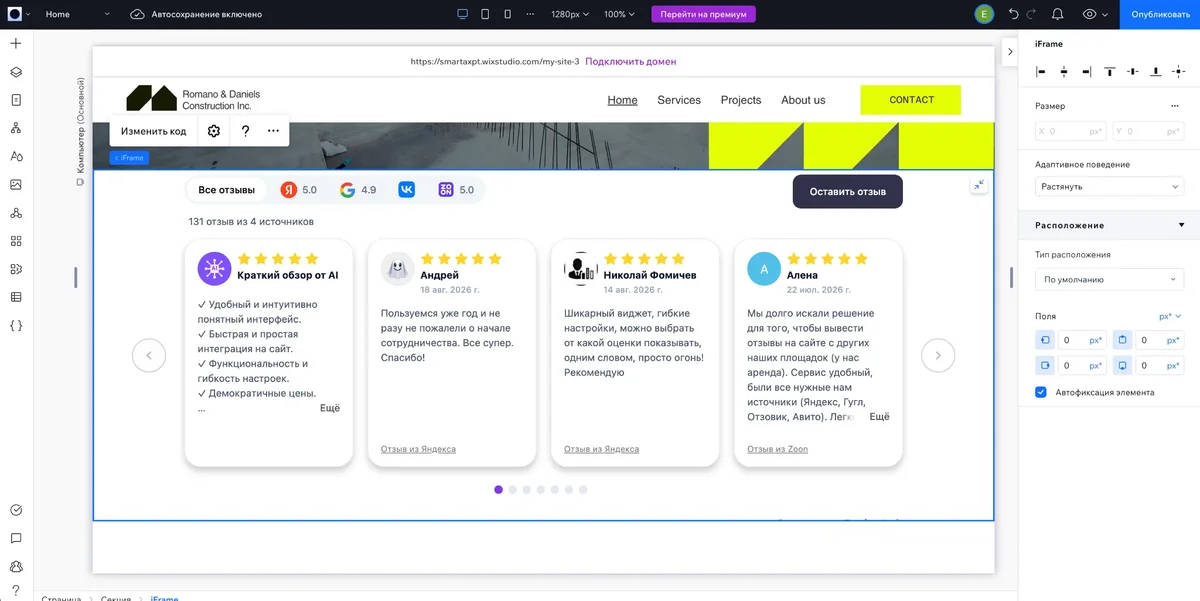
Task: Open the Media image icon in sidebar
Action: pos(15,185)
